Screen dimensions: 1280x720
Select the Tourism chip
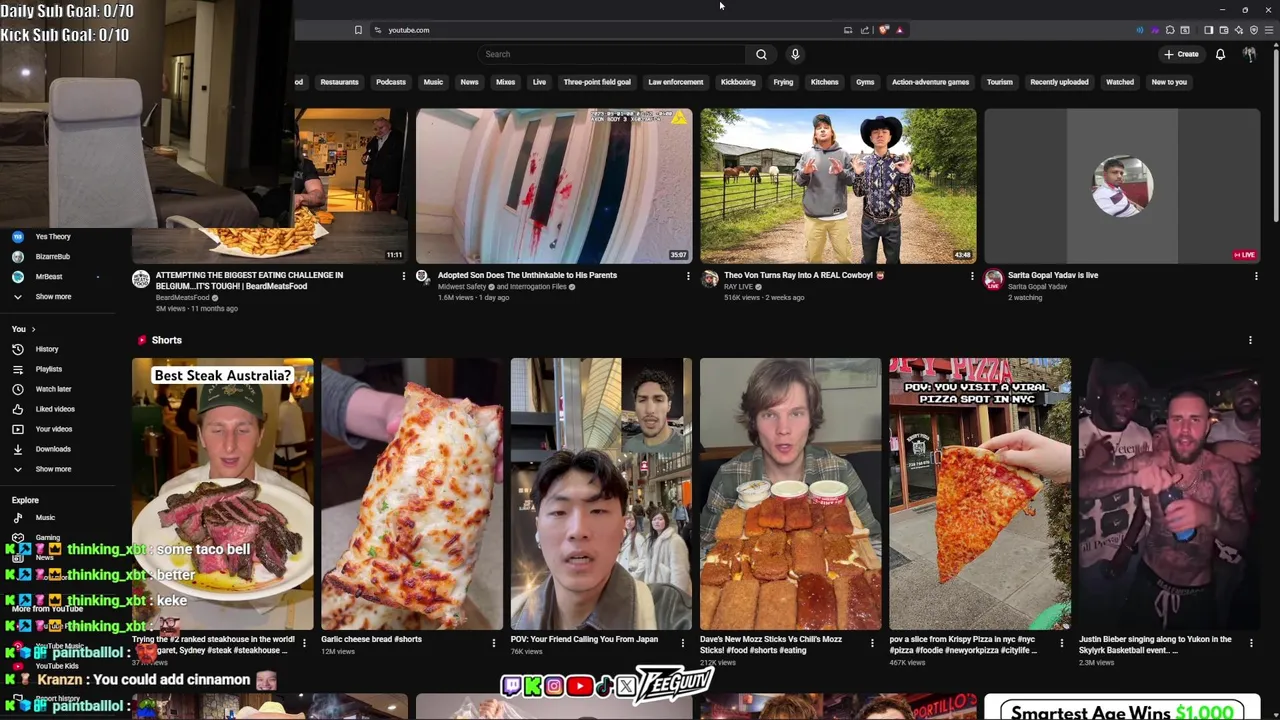tap(1000, 82)
